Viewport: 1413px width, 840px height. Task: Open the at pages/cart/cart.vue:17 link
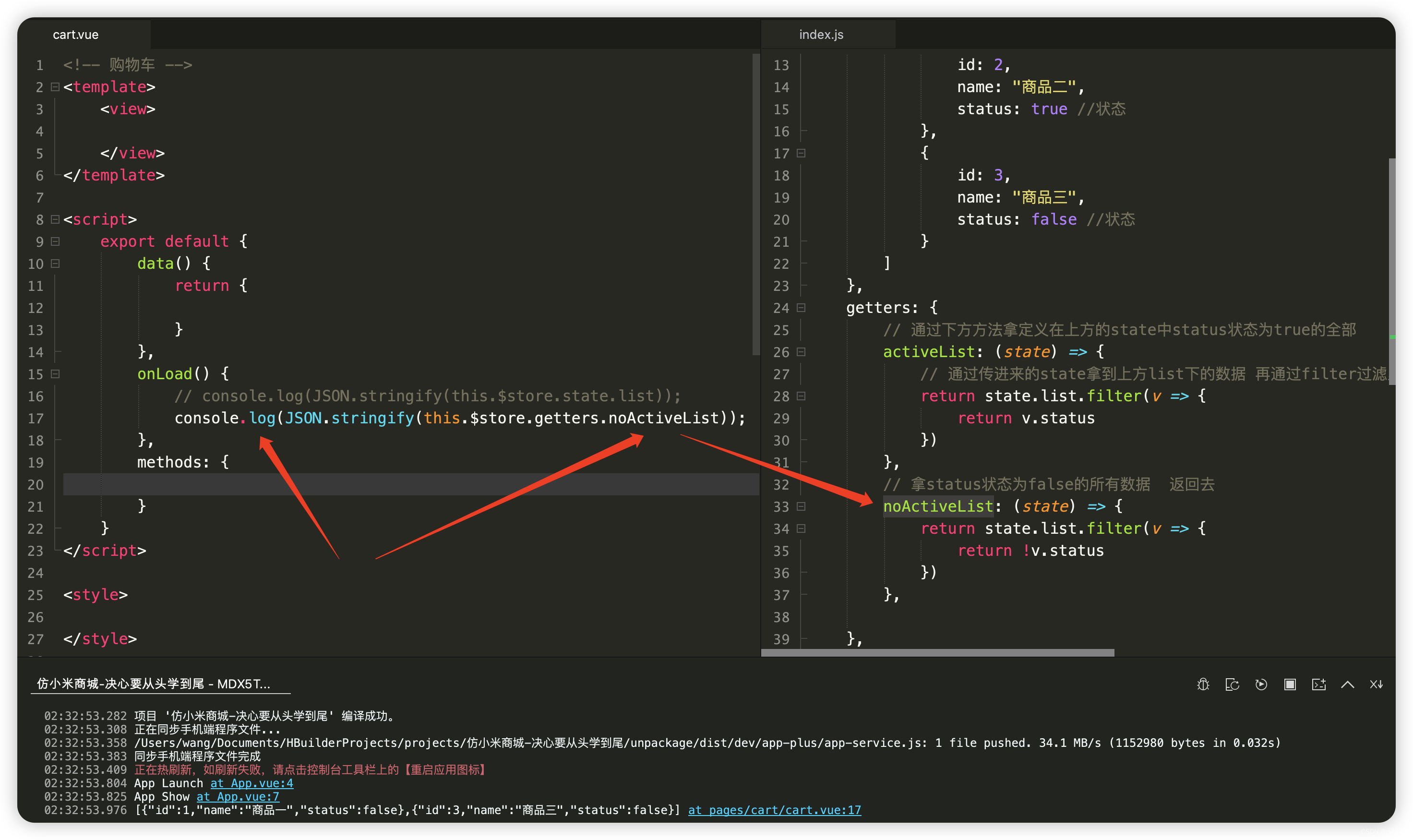(774, 810)
